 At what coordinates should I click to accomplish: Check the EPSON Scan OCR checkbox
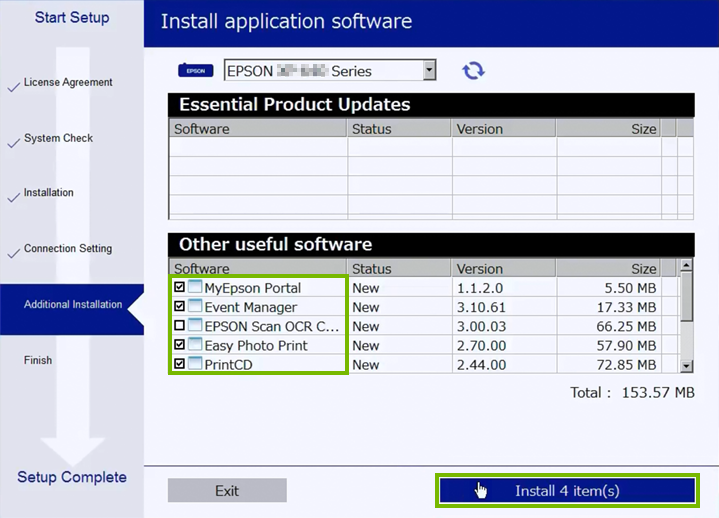(x=179, y=325)
